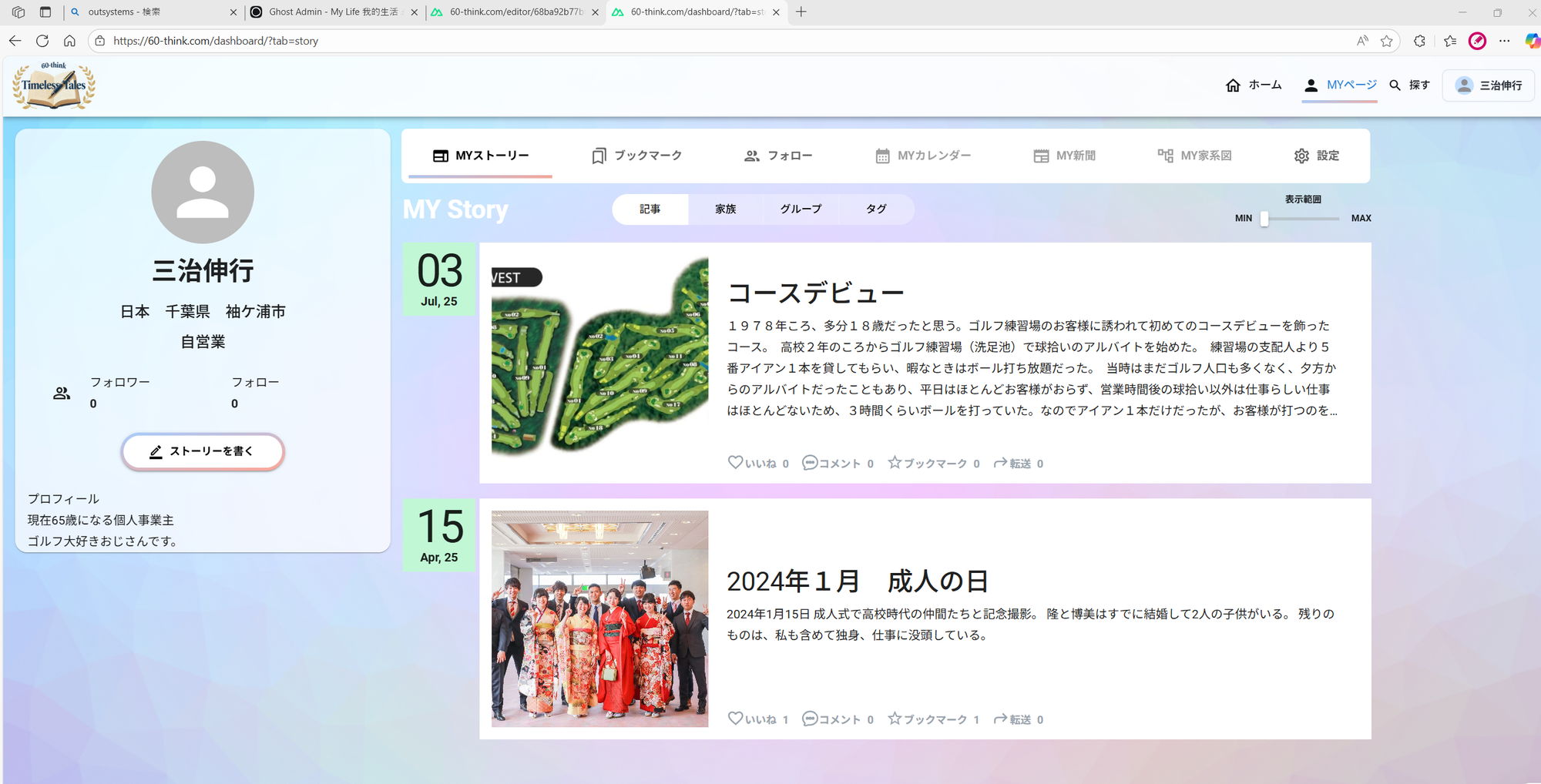Toggle like on the 成人の日 story
This screenshot has height=784, width=1541.
[x=735, y=719]
